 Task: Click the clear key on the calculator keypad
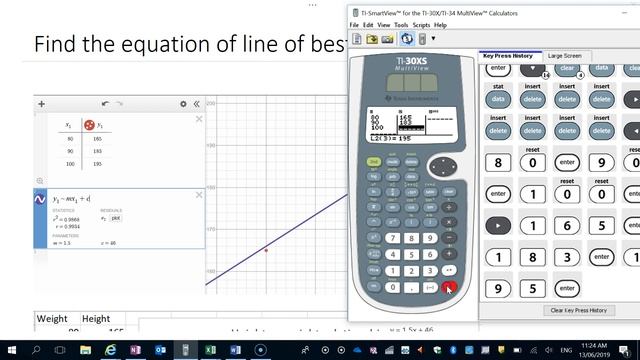tap(449, 192)
